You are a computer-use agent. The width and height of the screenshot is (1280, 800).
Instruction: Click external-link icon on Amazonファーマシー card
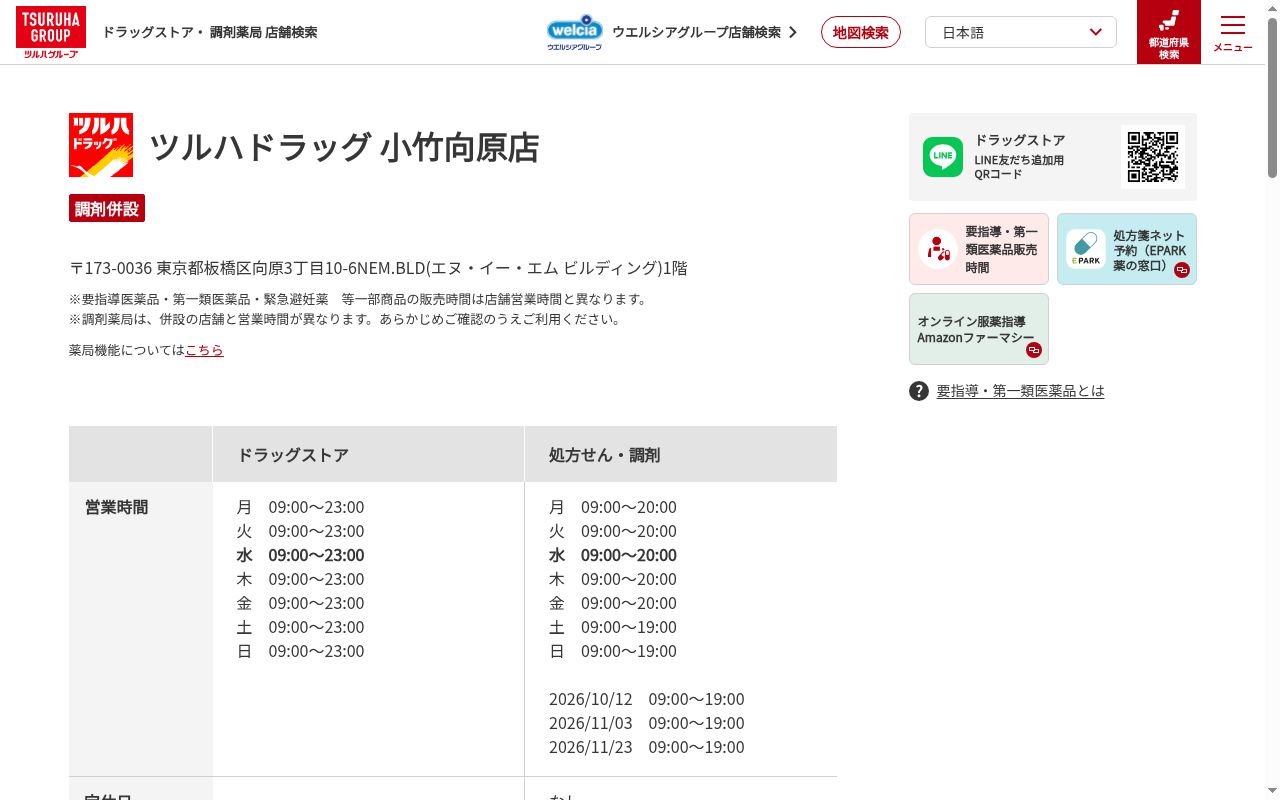(x=1034, y=350)
